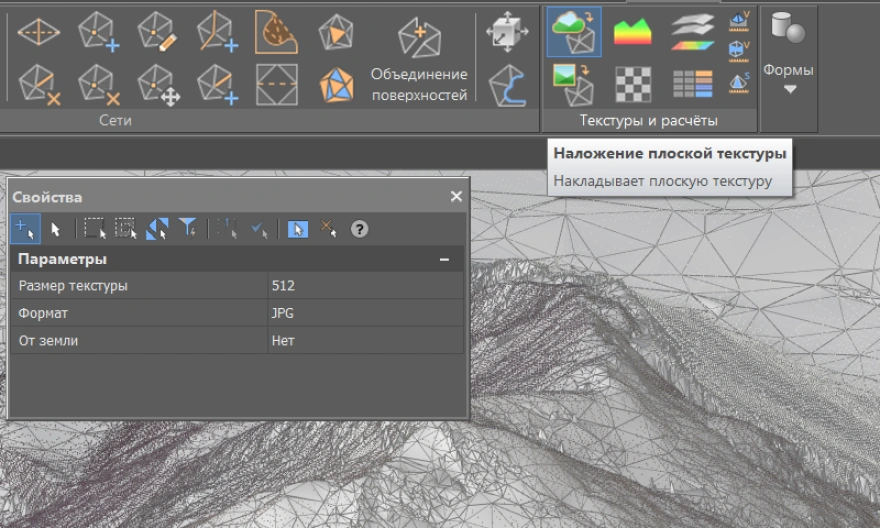Open help with the question mark button
This screenshot has height=528, width=880.
(x=359, y=229)
